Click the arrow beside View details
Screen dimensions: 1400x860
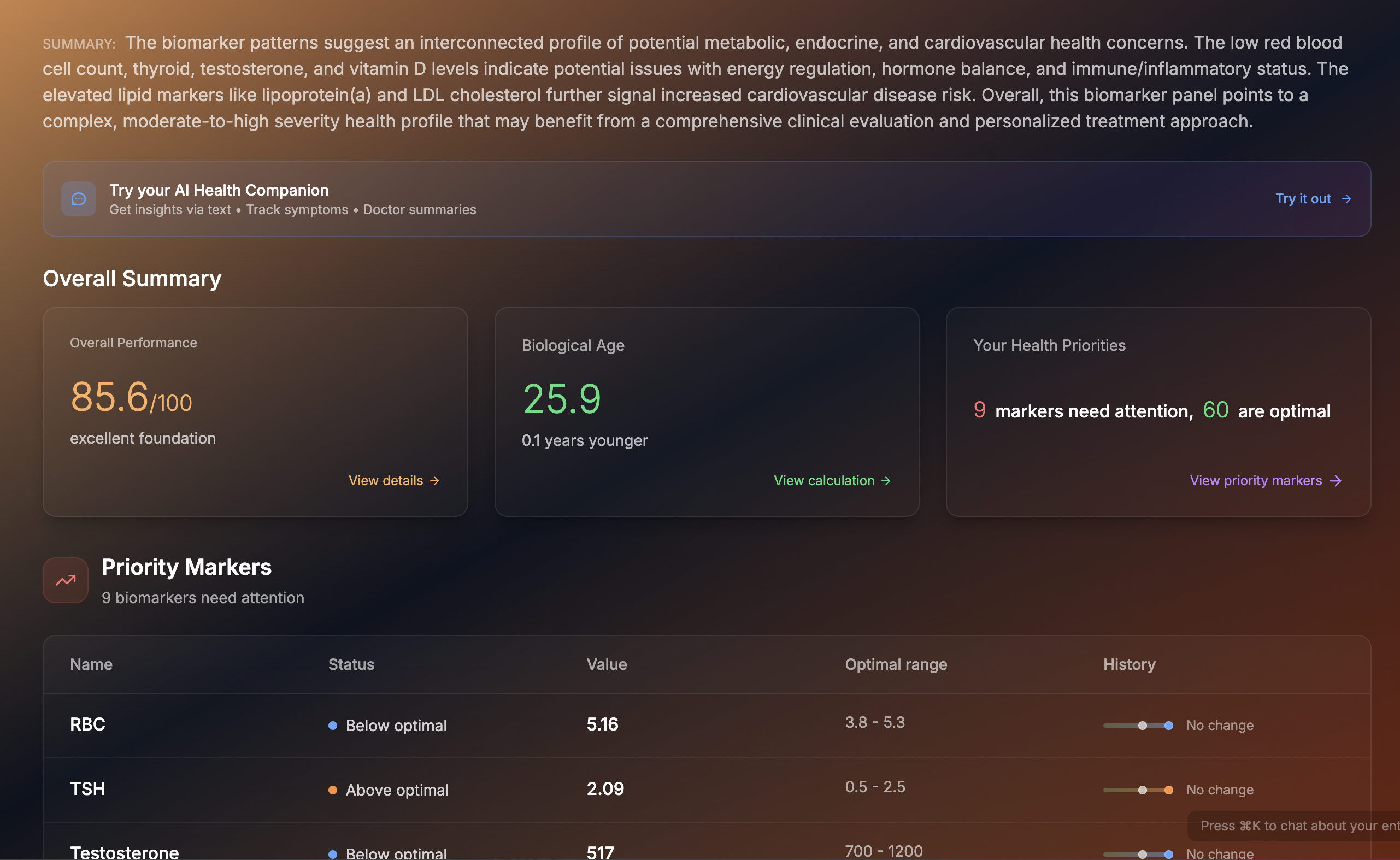(434, 481)
